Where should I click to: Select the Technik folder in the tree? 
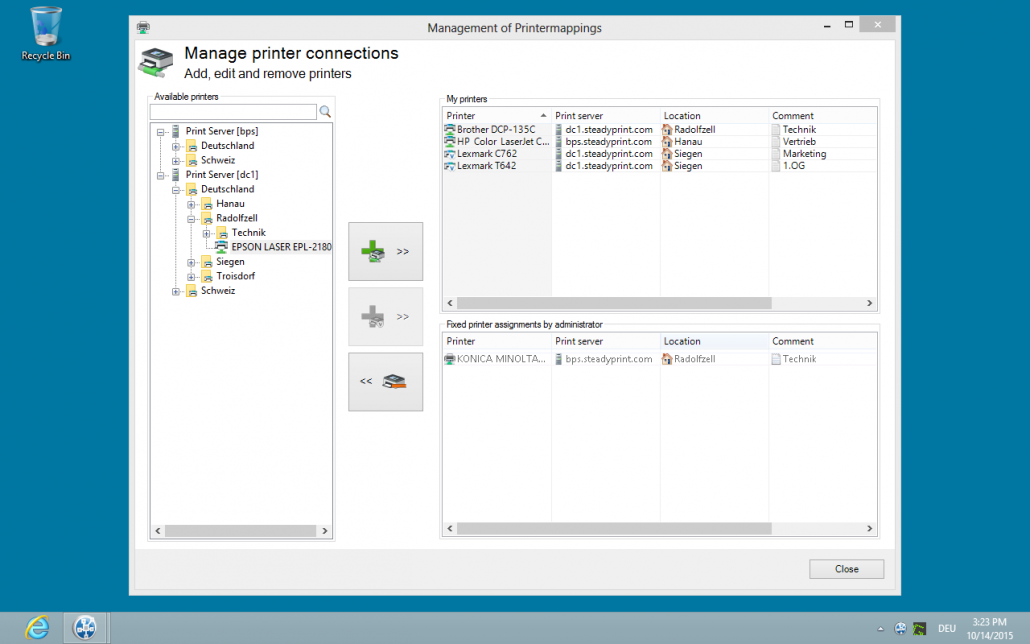(x=248, y=233)
